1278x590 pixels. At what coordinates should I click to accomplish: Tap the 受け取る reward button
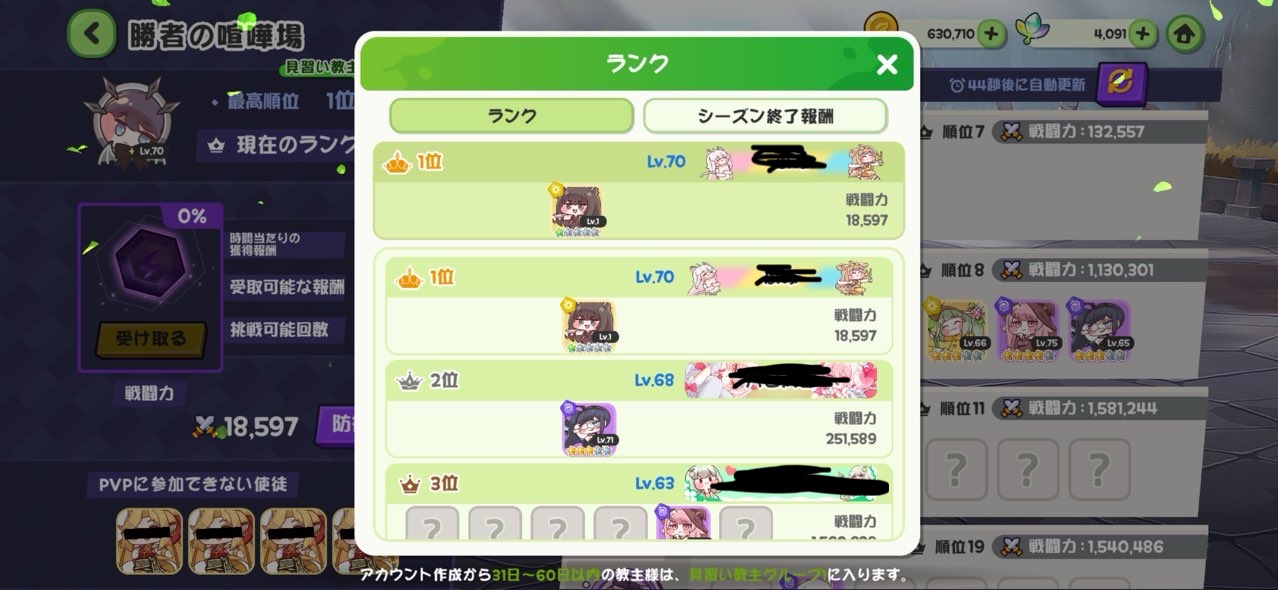coord(150,339)
